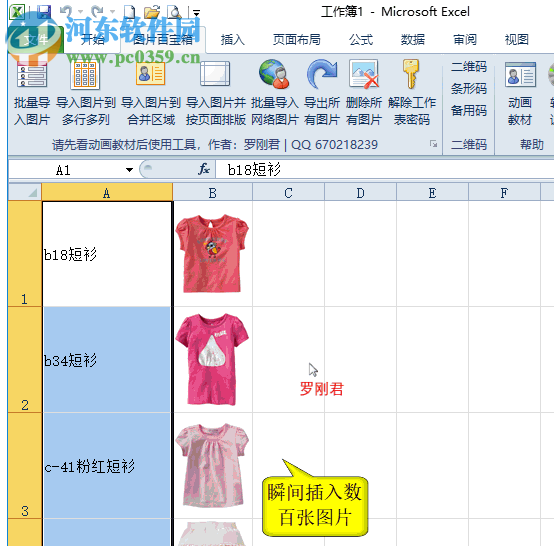Click the Save icon in quick access toolbar

coord(44,12)
